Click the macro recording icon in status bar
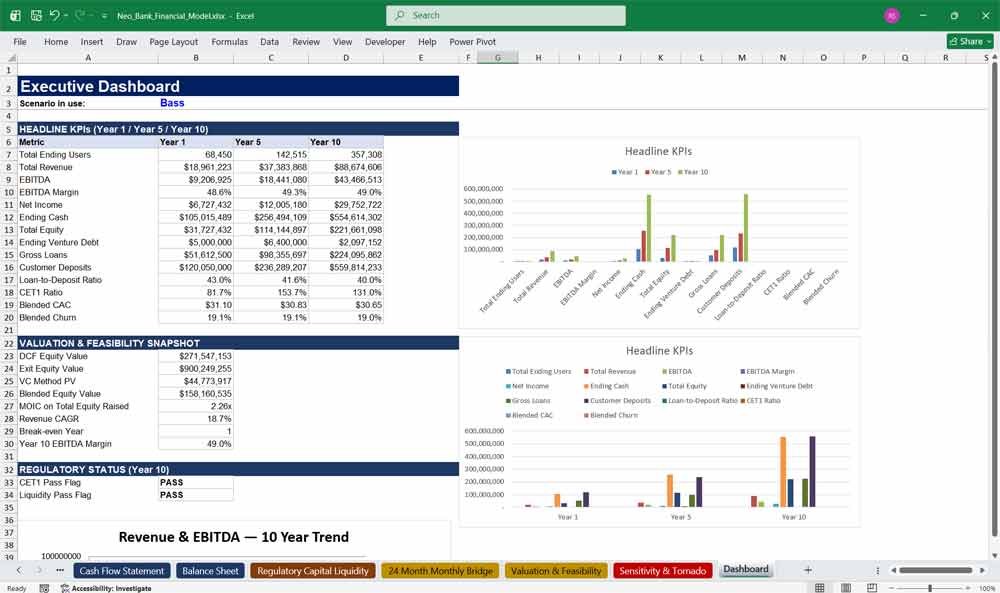 pyautogui.click(x=44, y=588)
